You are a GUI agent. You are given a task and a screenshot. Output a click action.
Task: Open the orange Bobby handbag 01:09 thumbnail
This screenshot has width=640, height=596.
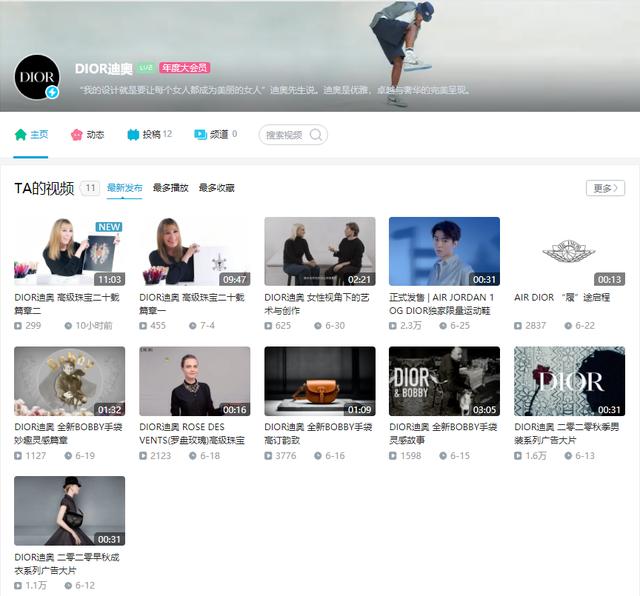[320, 381]
